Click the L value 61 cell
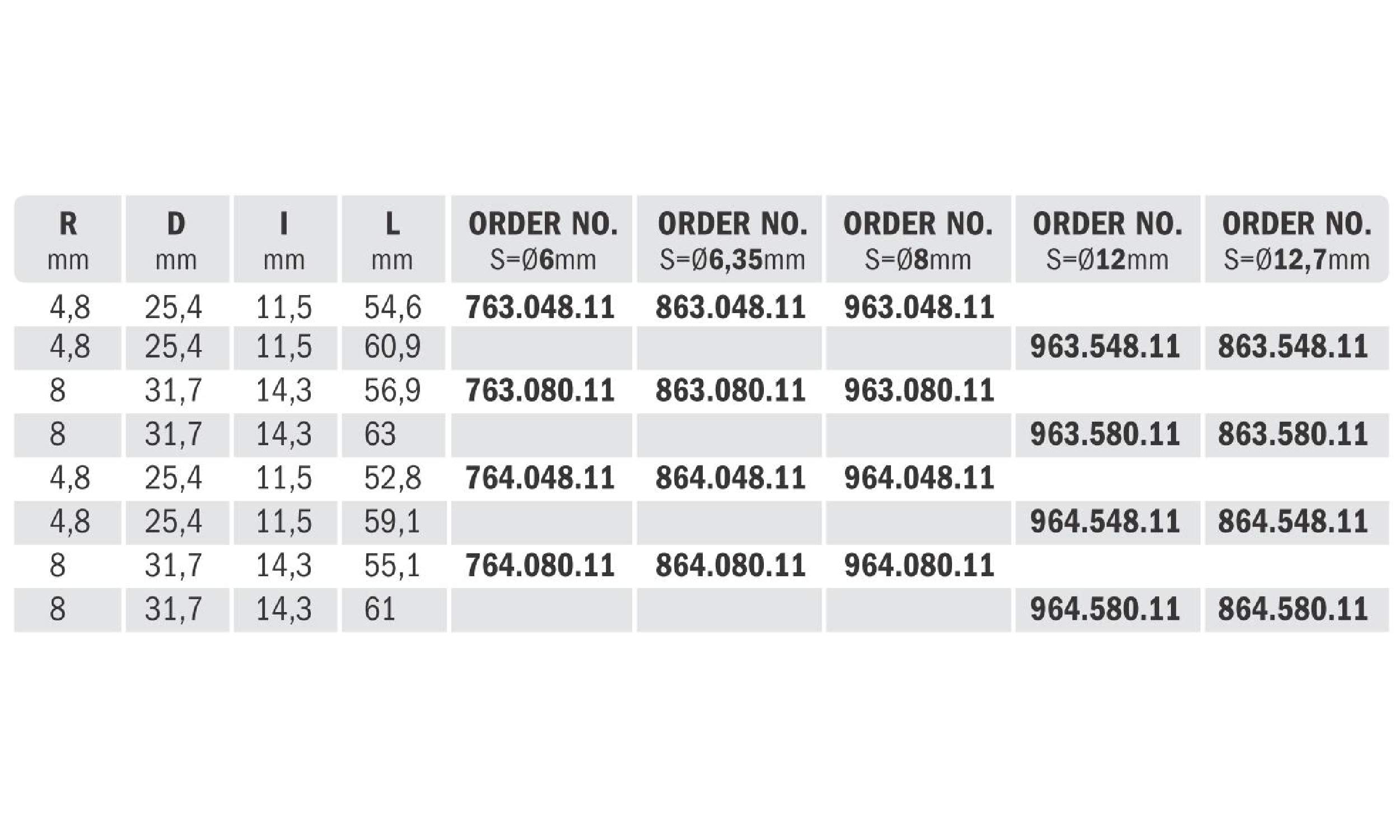1400x840 pixels. click(380, 610)
